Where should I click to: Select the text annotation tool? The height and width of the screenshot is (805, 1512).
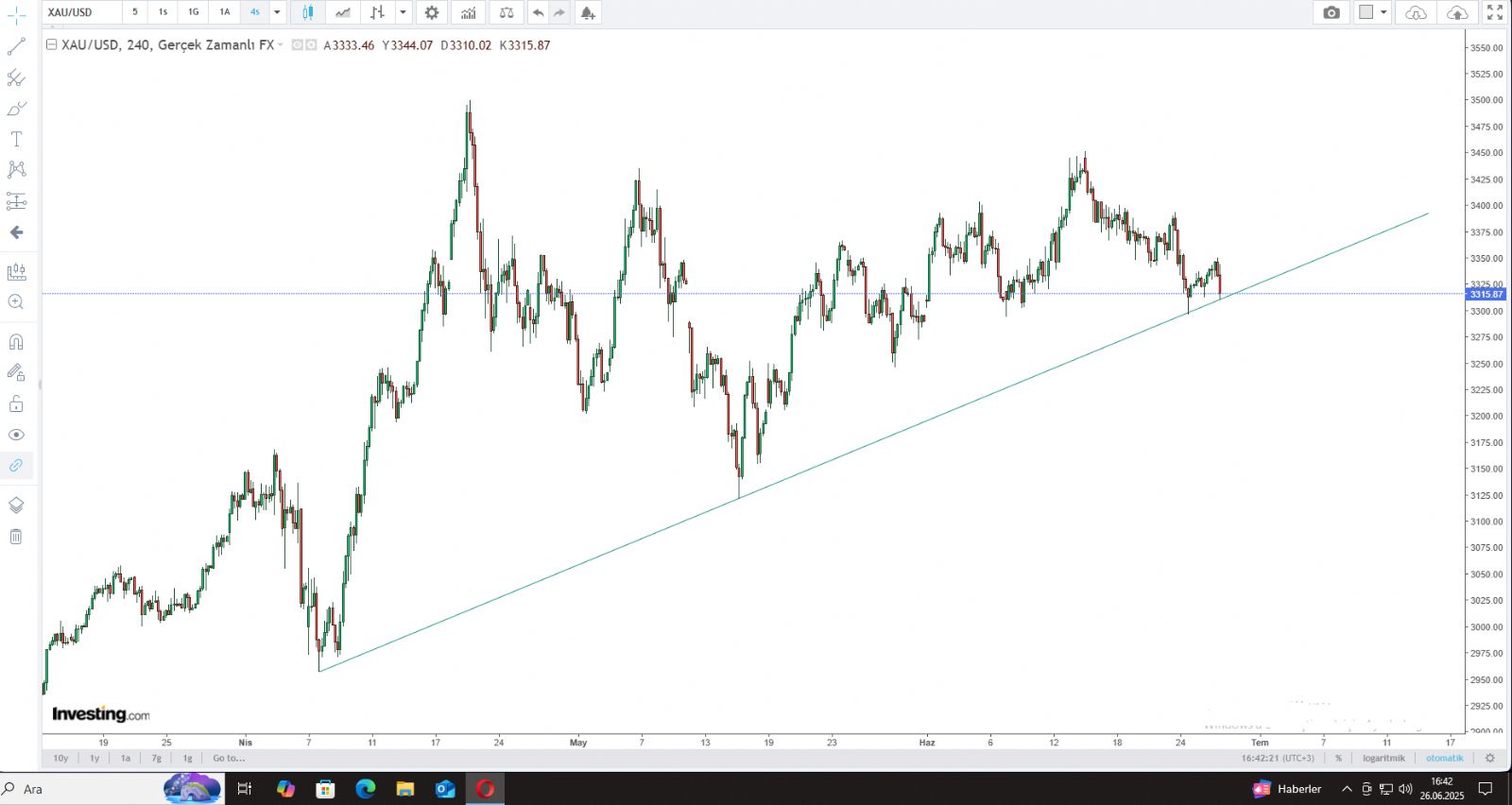[16, 139]
